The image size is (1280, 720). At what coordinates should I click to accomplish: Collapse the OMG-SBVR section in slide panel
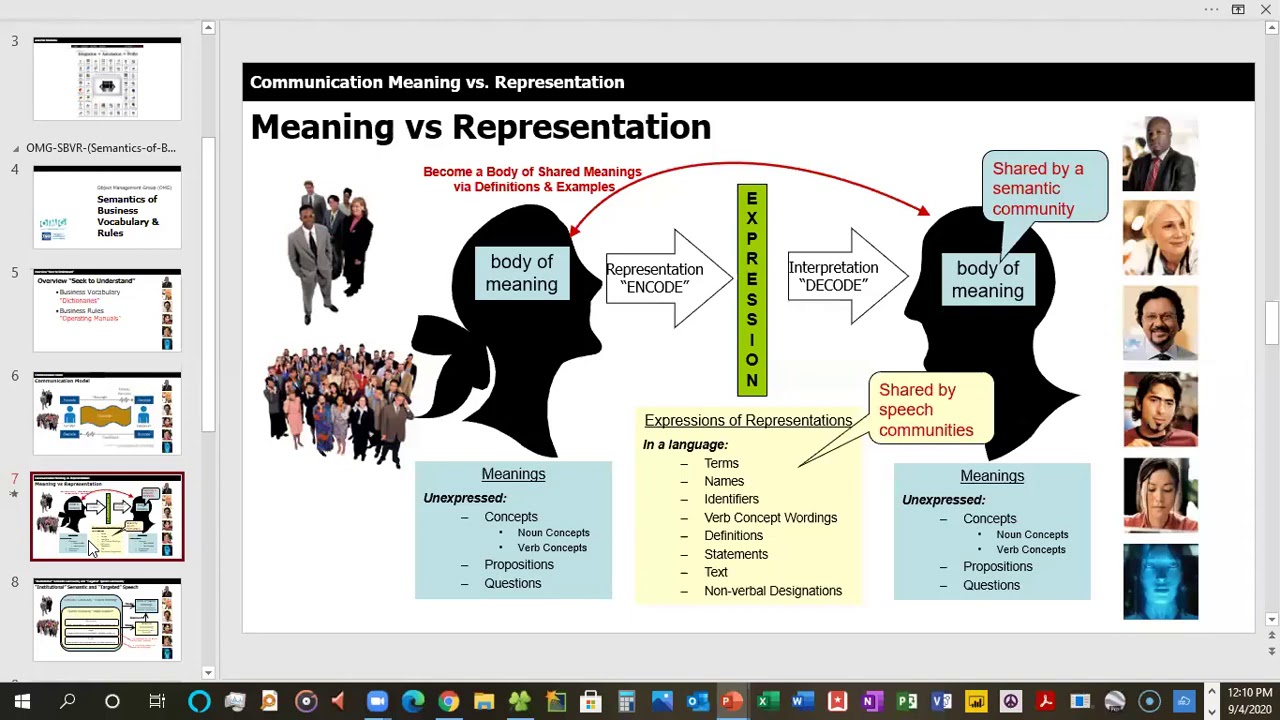click(x=15, y=148)
